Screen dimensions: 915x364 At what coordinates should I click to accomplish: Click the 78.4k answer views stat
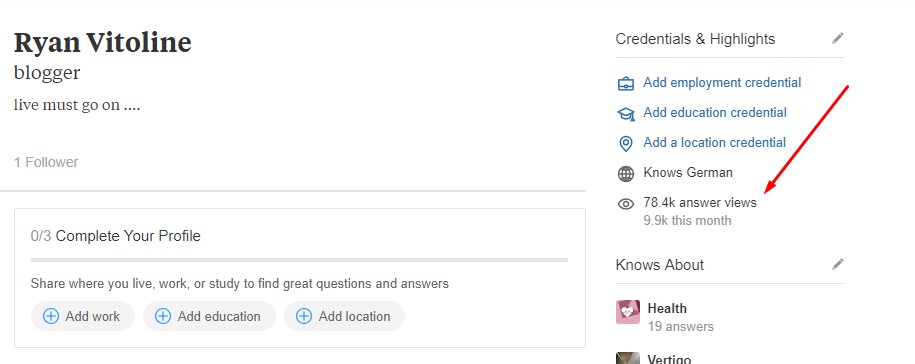click(x=700, y=202)
